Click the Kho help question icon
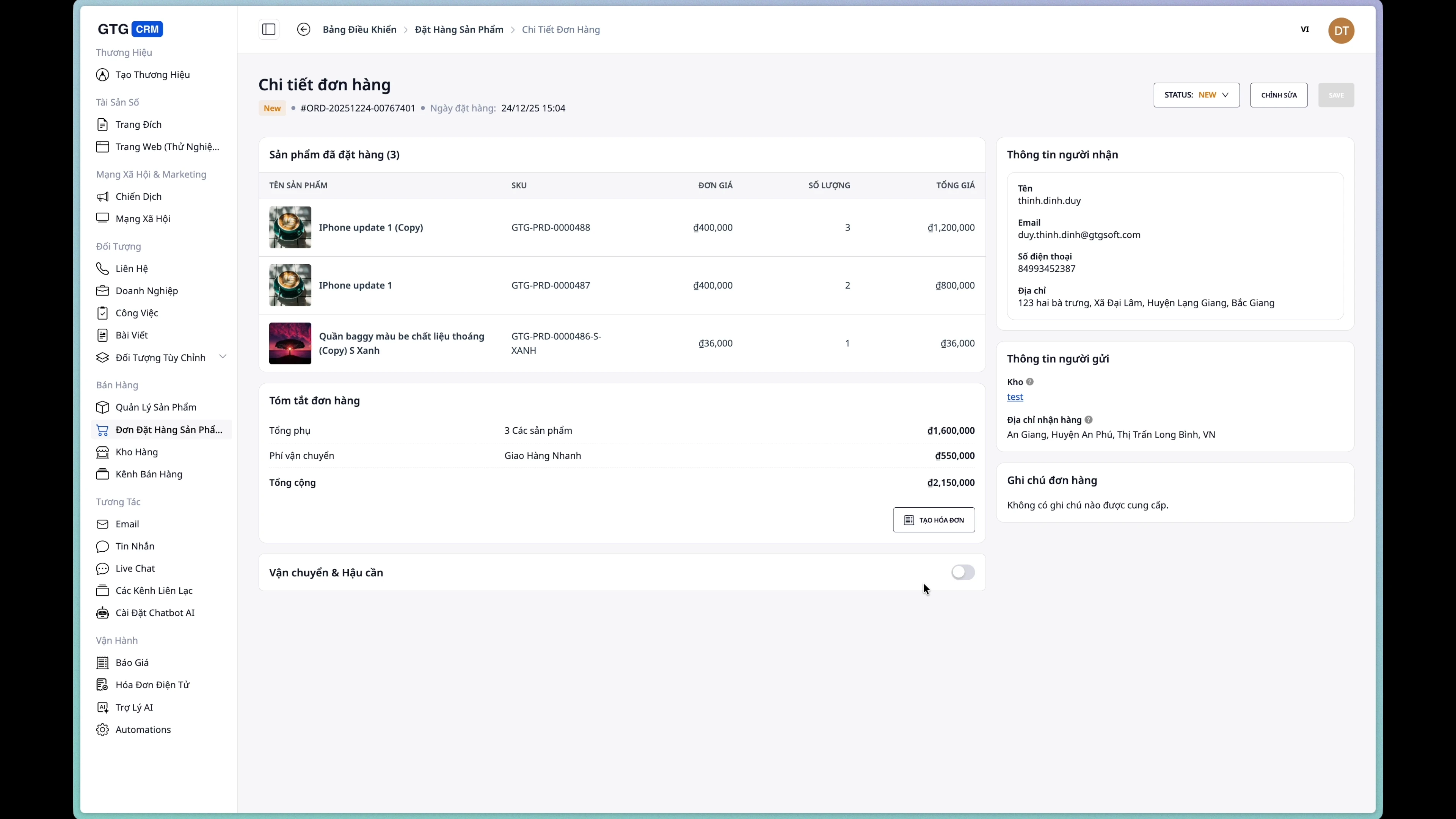This screenshot has width=1456, height=819. tap(1030, 382)
